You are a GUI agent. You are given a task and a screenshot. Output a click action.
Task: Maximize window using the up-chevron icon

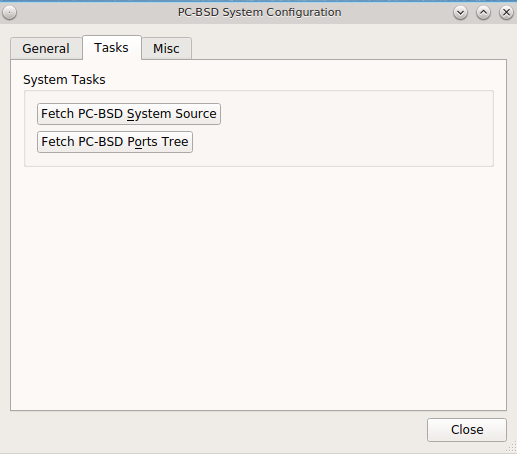click(483, 13)
